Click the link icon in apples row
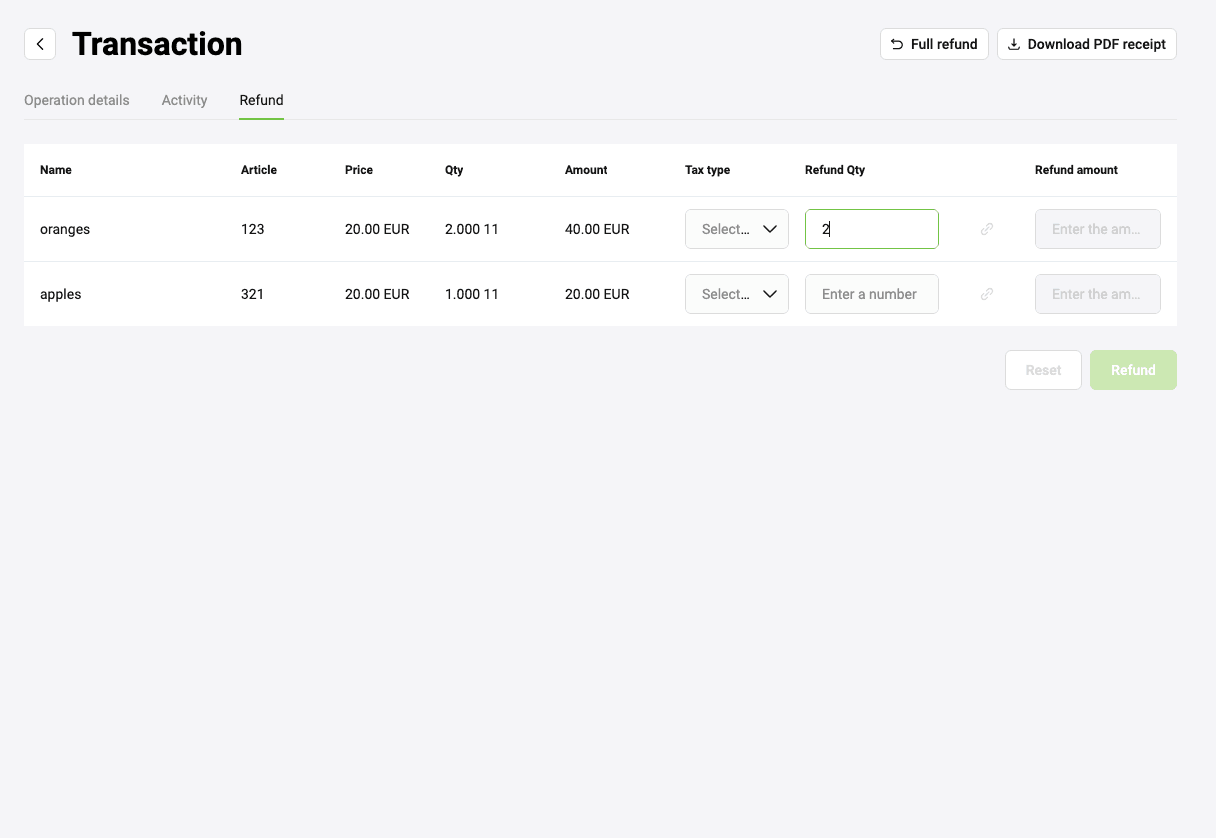Image resolution: width=1216 pixels, height=838 pixels. coord(987,294)
